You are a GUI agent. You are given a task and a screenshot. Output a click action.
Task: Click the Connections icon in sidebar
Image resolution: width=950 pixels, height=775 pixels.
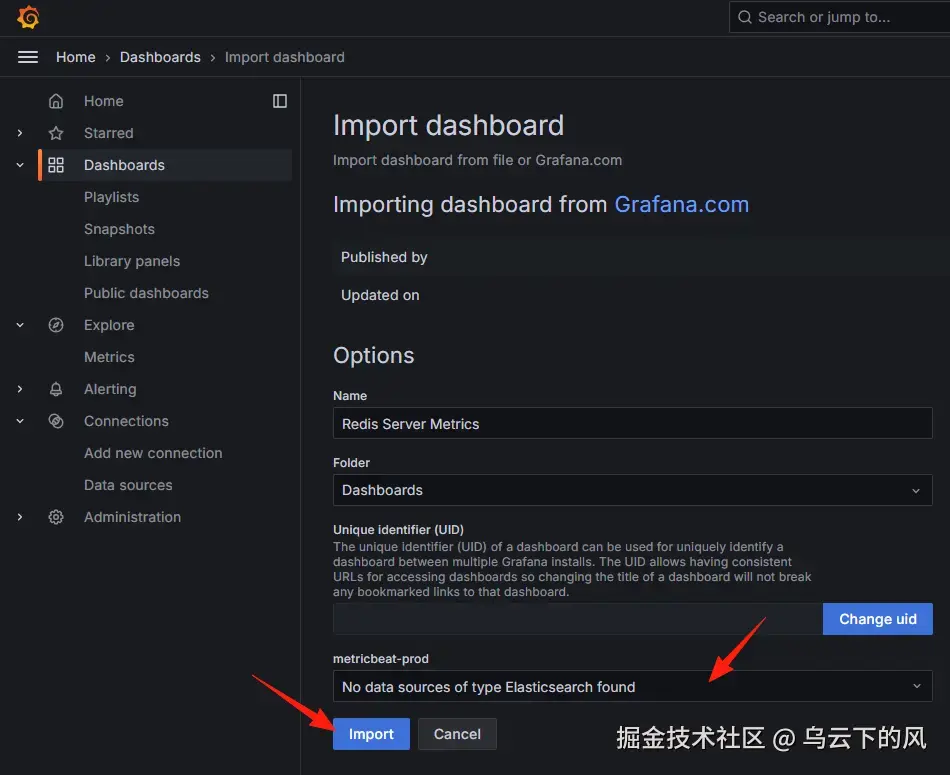tap(56, 421)
